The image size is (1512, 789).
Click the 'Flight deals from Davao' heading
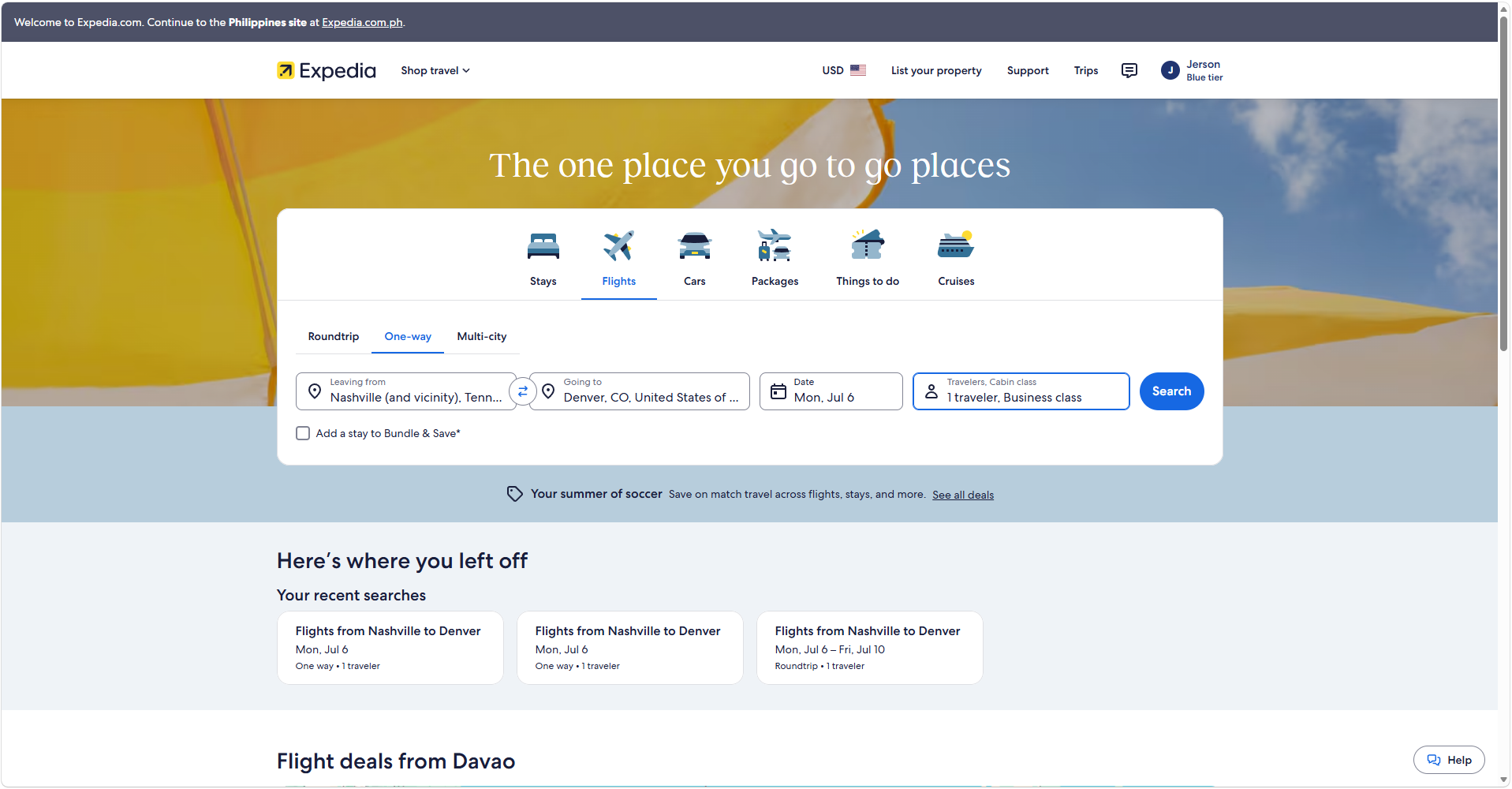point(396,761)
